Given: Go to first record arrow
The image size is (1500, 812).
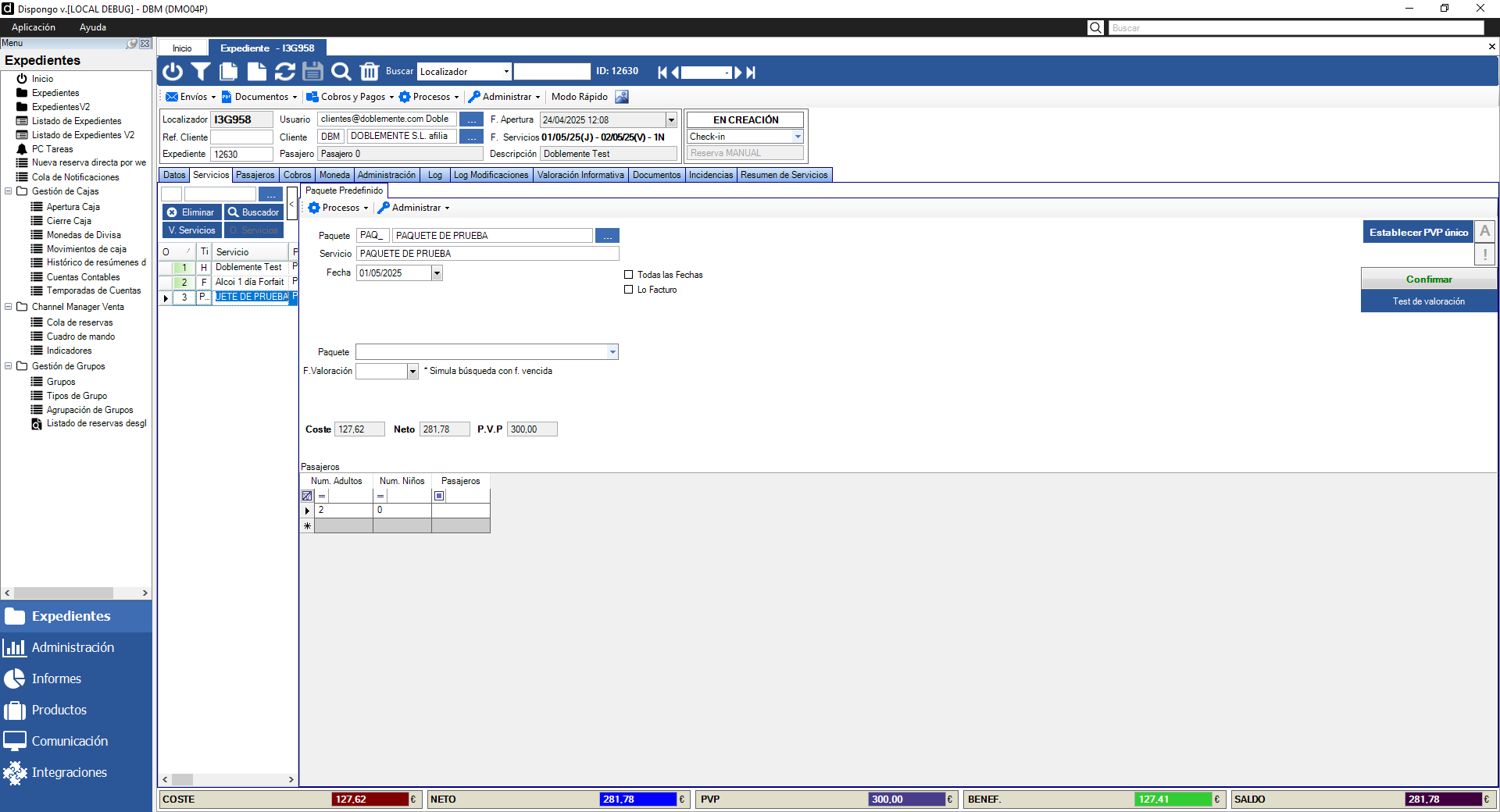Looking at the screenshot, I should (662, 73).
